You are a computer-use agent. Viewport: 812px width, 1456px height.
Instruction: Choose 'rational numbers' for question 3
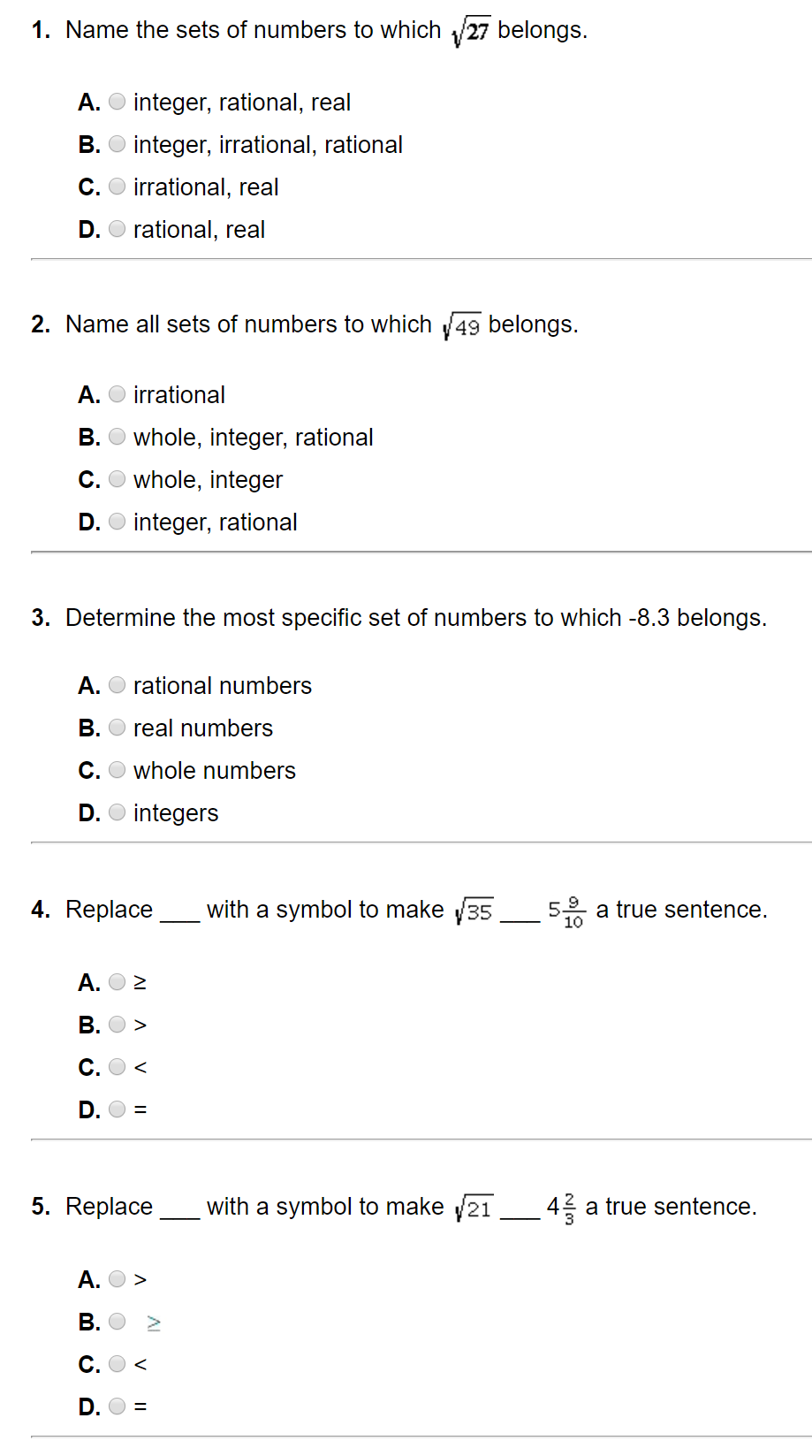click(x=118, y=685)
